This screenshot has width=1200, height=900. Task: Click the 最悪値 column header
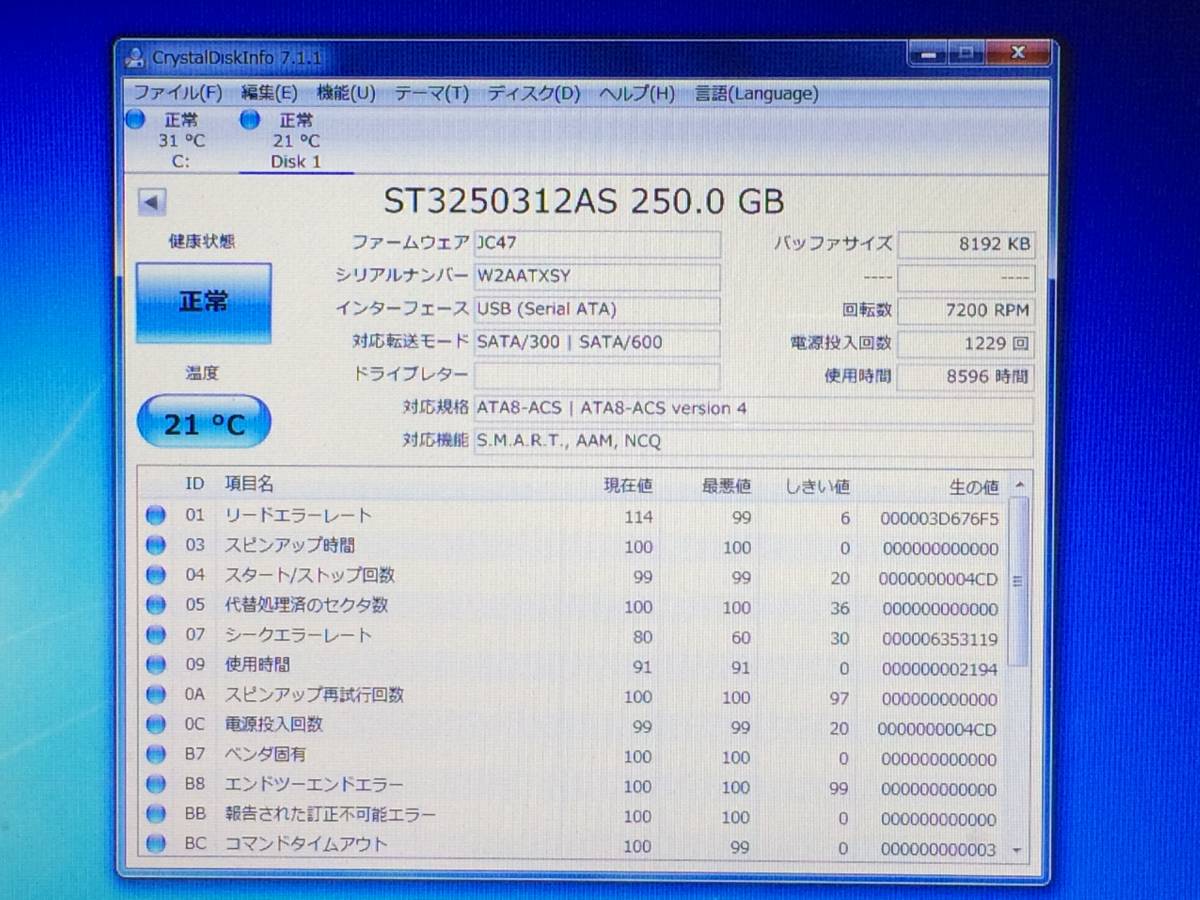tap(726, 486)
